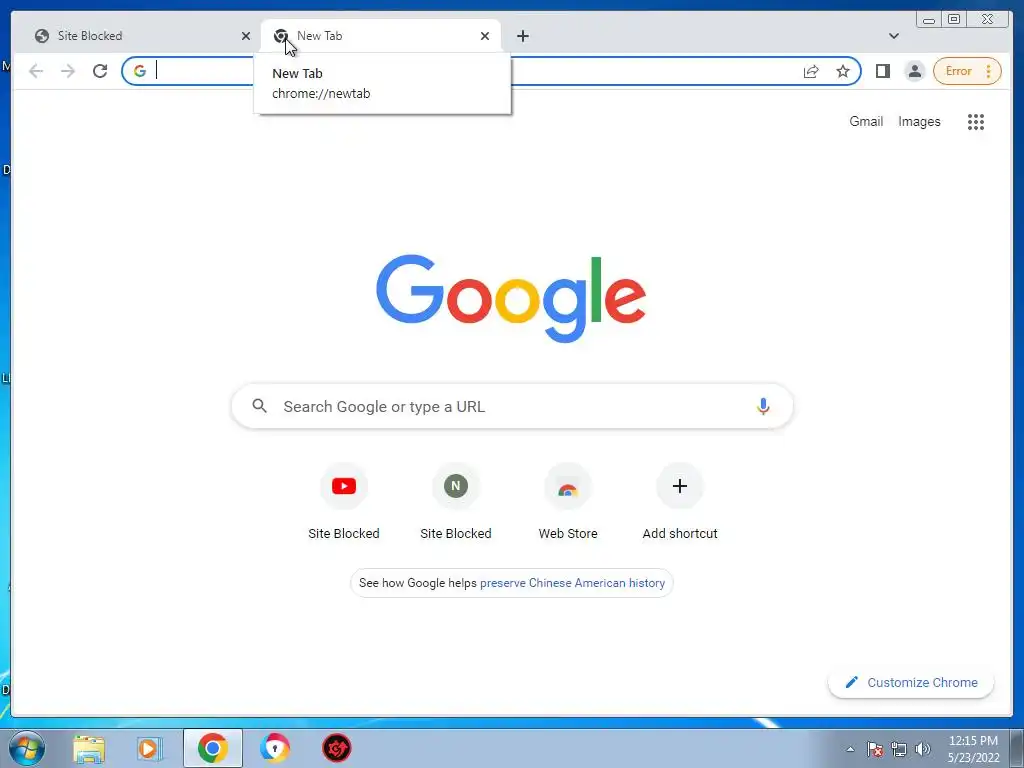
Task: Open Windows Start menu
Action: coord(27,748)
